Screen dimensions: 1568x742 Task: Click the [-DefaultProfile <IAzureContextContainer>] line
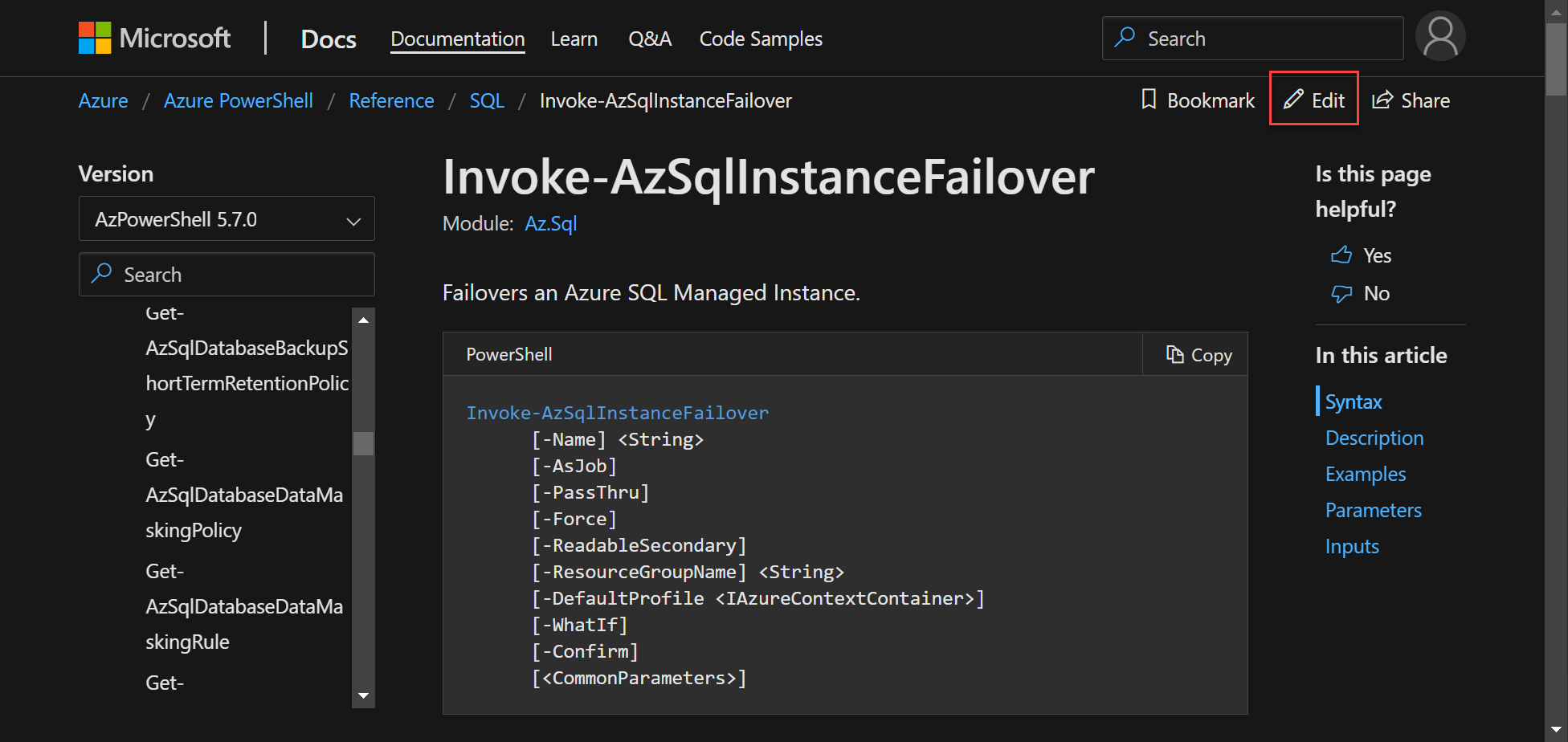click(x=757, y=598)
